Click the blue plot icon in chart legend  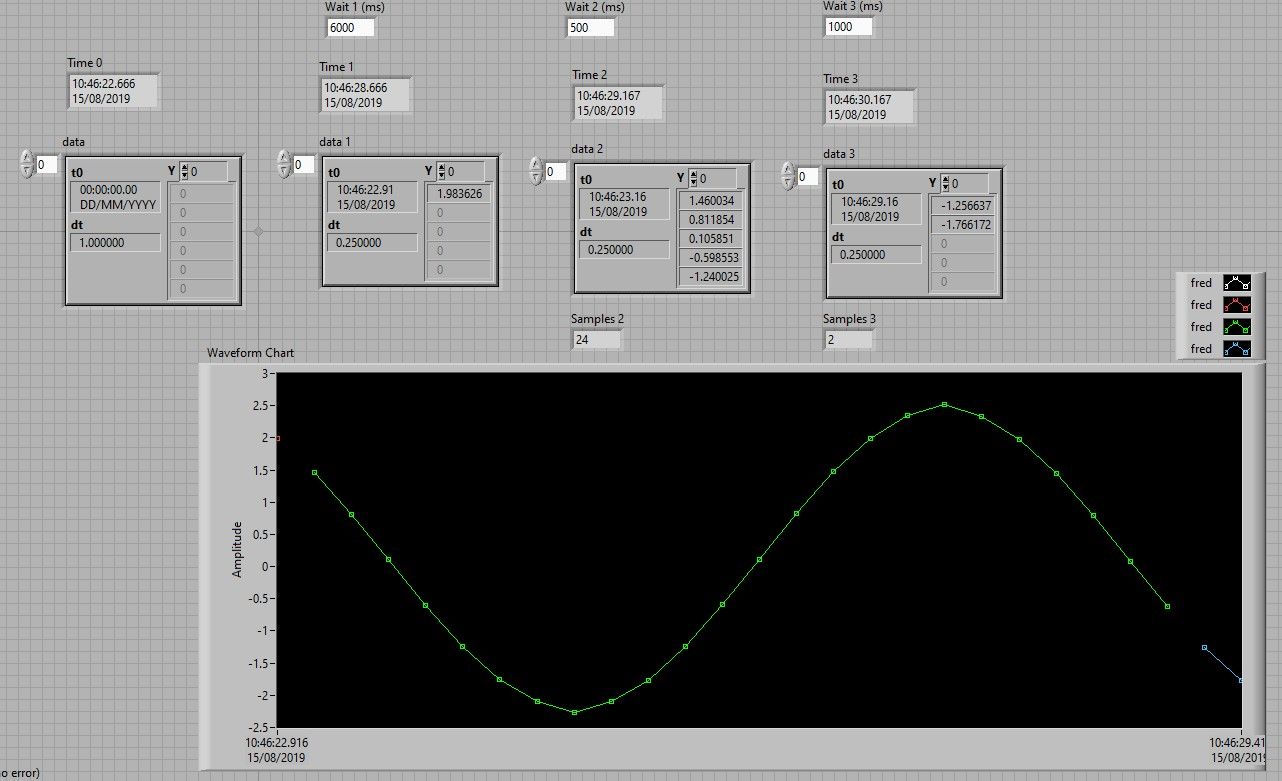click(x=1236, y=349)
